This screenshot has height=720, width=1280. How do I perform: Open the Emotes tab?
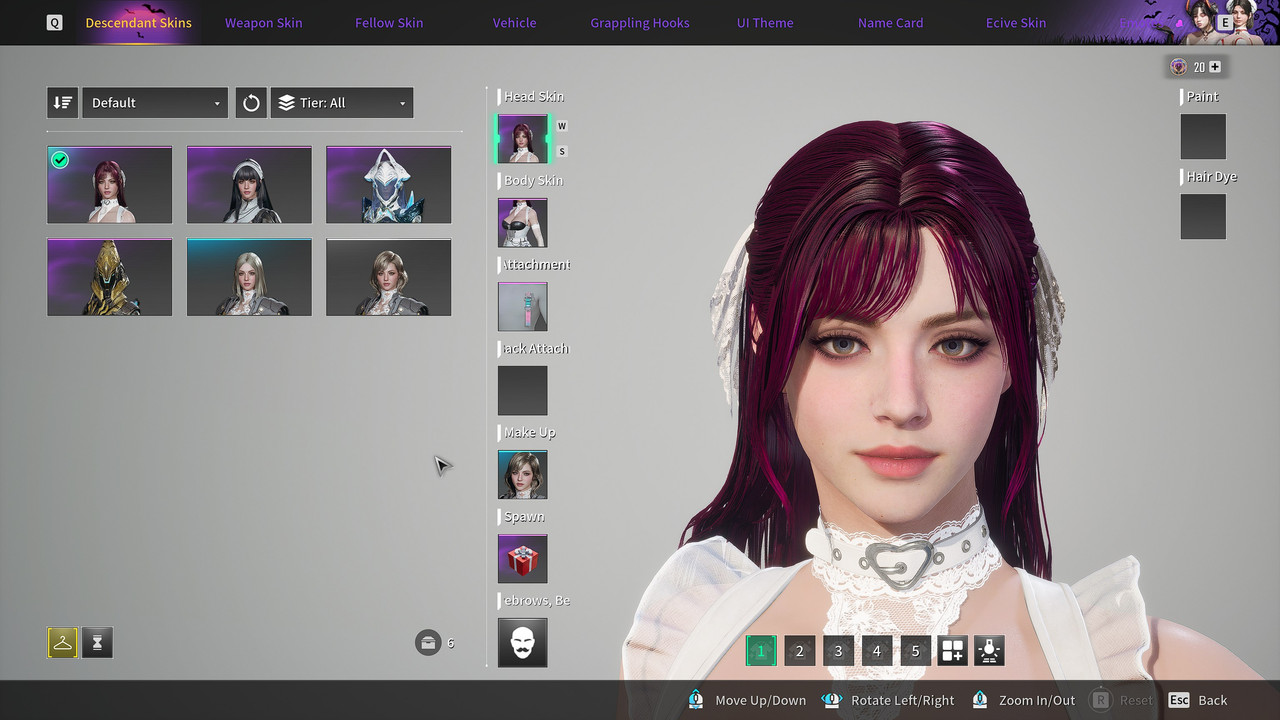pyautogui.click(x=1140, y=22)
